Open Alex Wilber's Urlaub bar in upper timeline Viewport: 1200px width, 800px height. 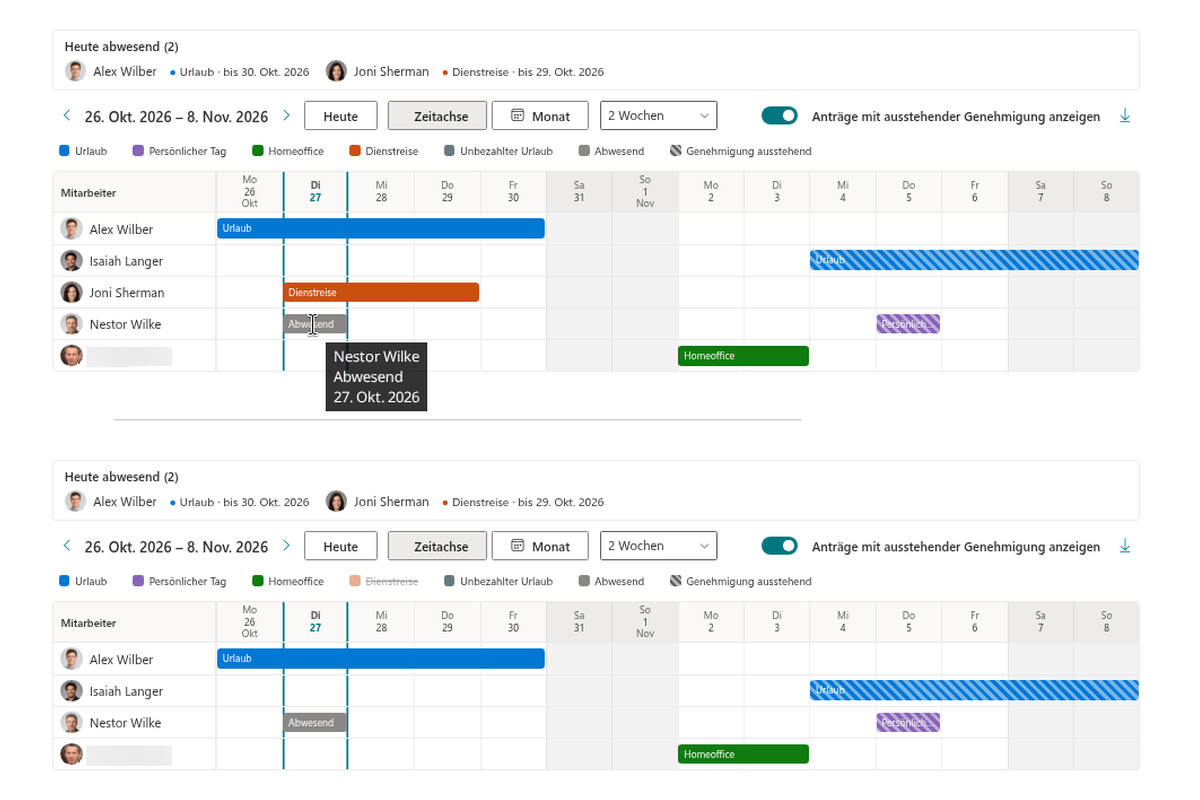tap(381, 228)
